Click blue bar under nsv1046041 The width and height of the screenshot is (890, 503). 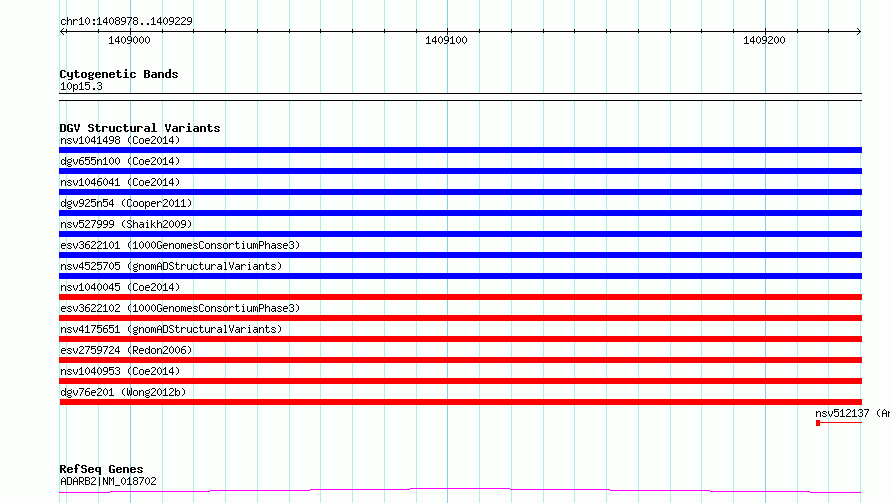pyautogui.click(x=460, y=192)
